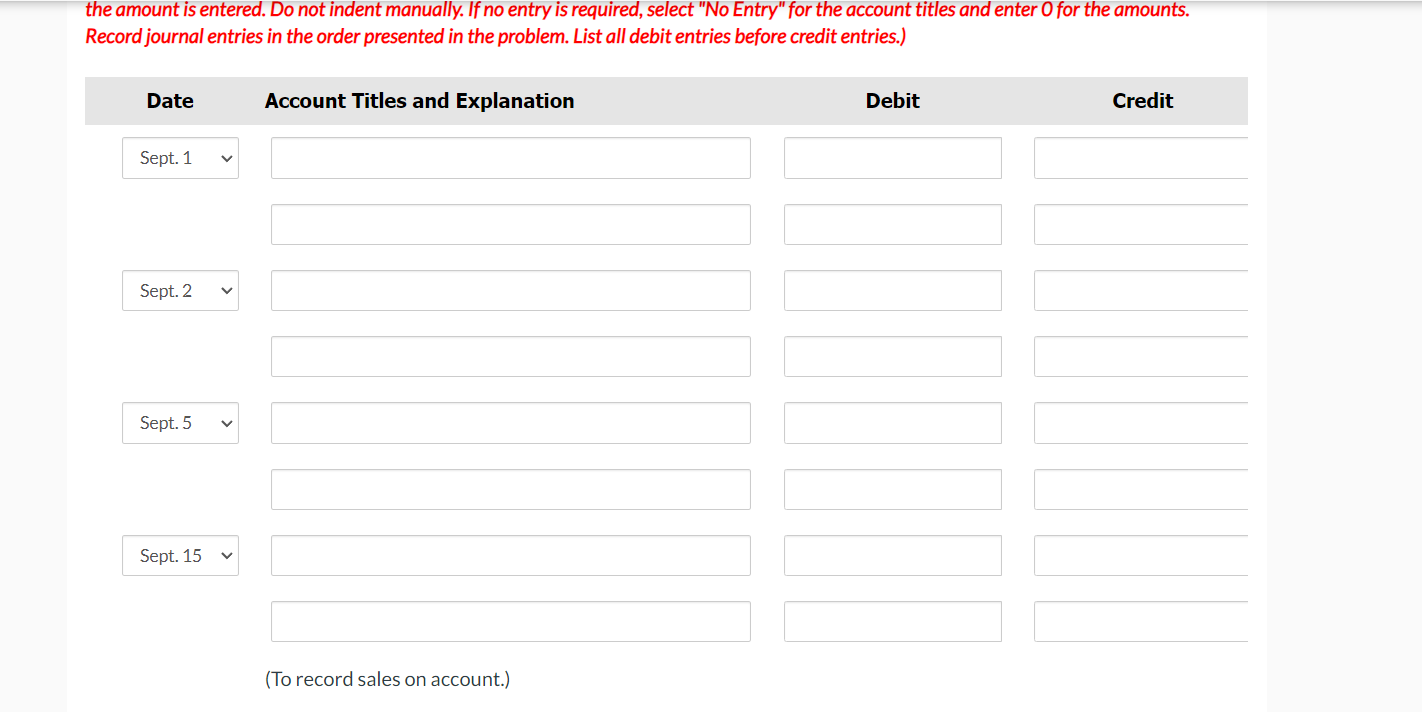Click the credit field in the Sept. 2 second row

1140,356
